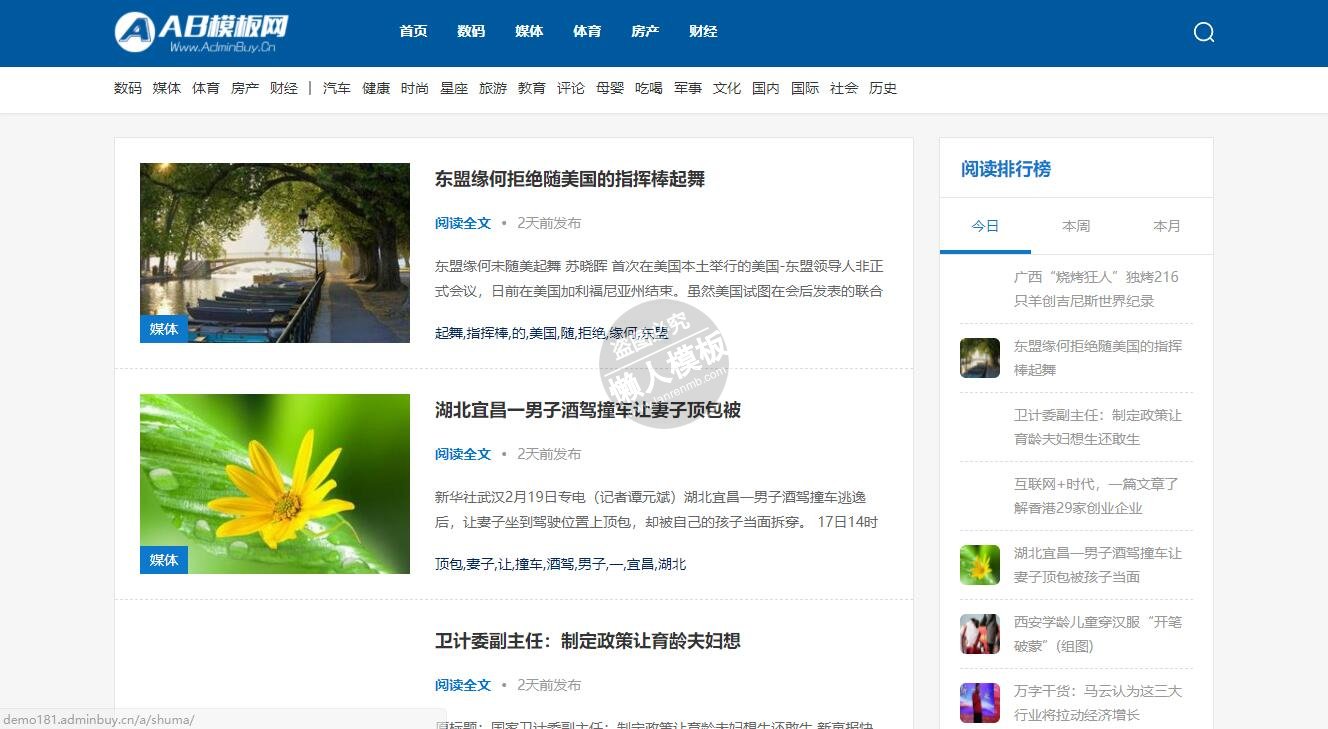Viewport: 1328px width, 729px height.
Task: Click the 阅读排行榜 sidebar heading
Action: pyautogui.click(x=1006, y=169)
